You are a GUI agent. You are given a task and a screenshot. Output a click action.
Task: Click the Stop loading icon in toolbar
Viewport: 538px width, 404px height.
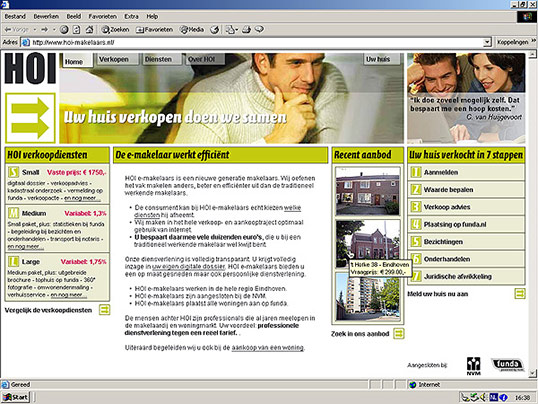click(x=64, y=30)
